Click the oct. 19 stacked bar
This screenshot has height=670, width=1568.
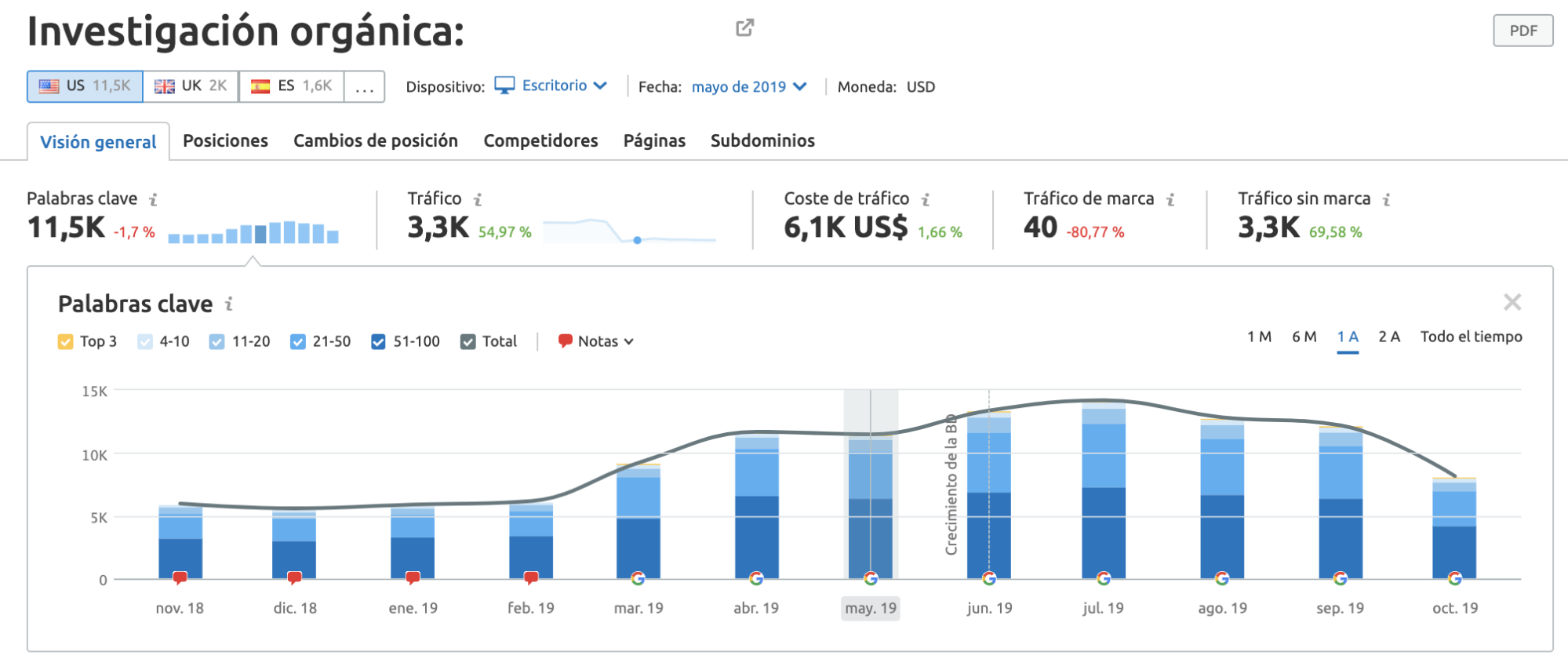pyautogui.click(x=1454, y=528)
